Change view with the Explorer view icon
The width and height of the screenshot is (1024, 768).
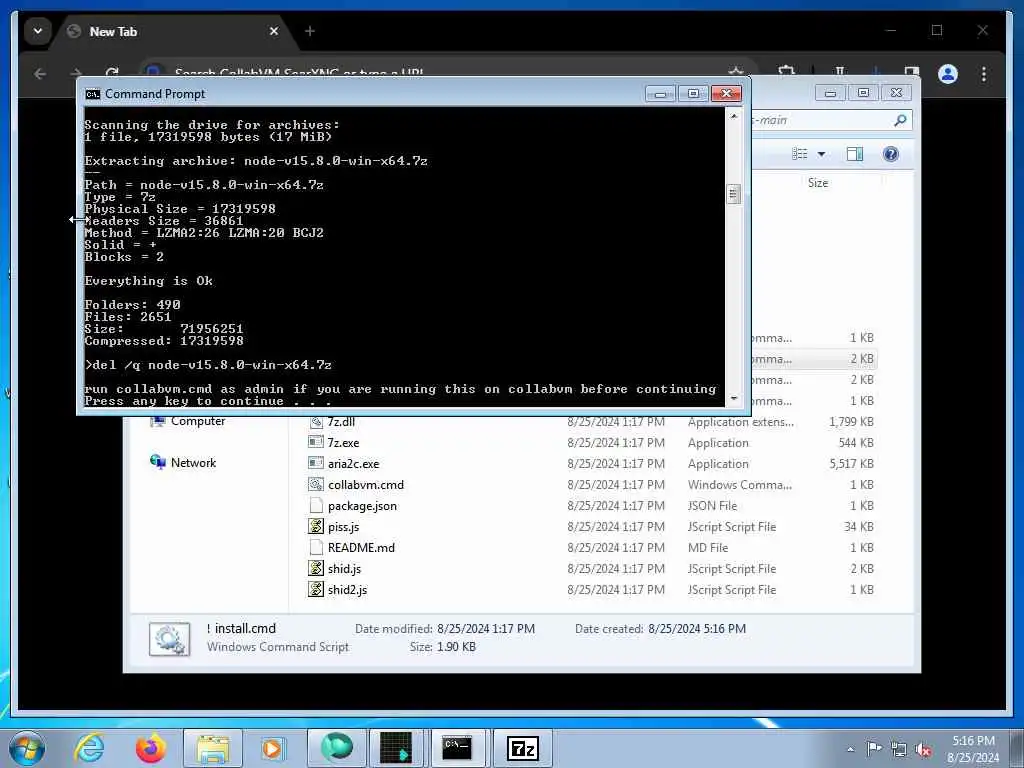[x=799, y=153]
